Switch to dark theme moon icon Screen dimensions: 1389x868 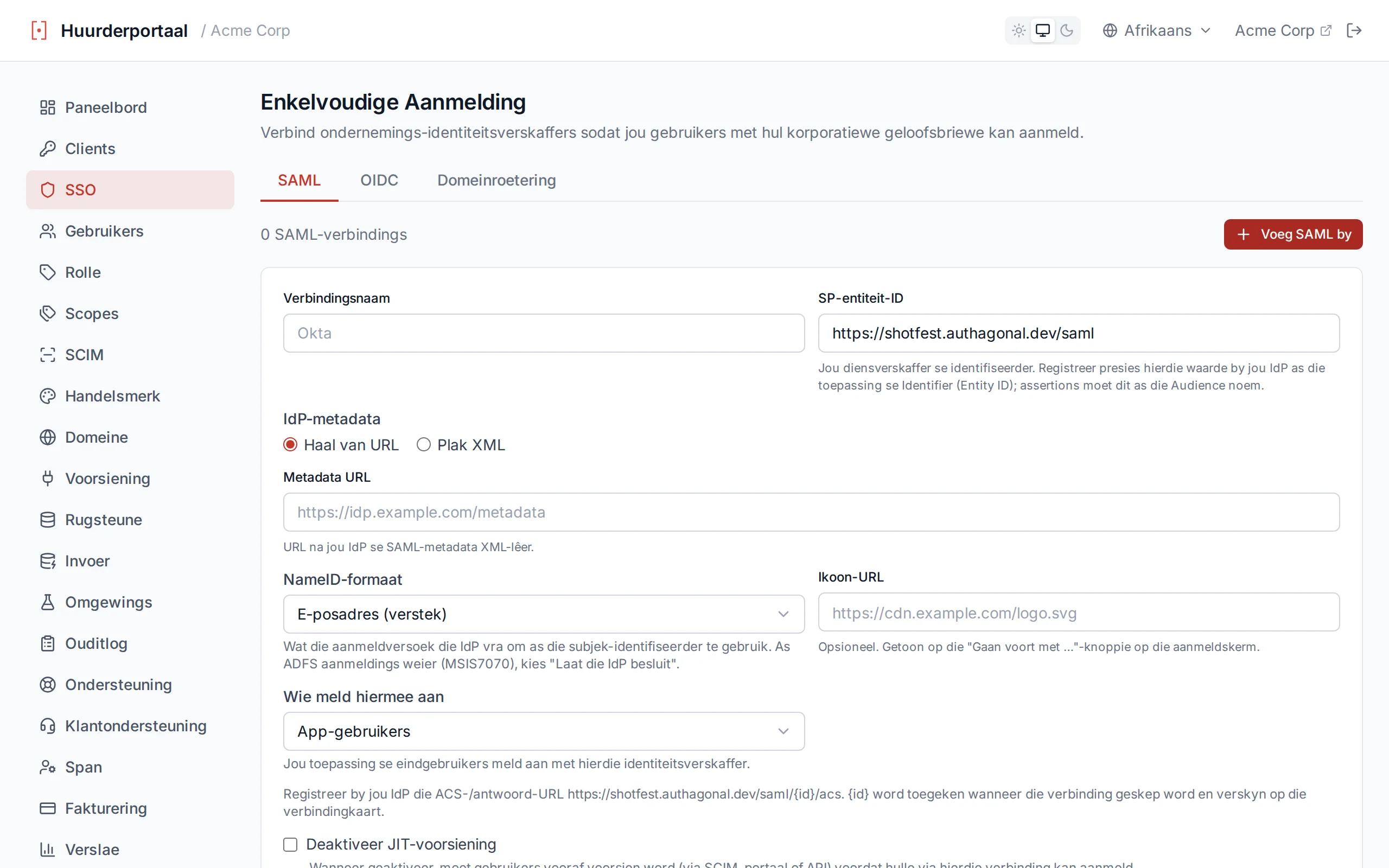point(1066,30)
